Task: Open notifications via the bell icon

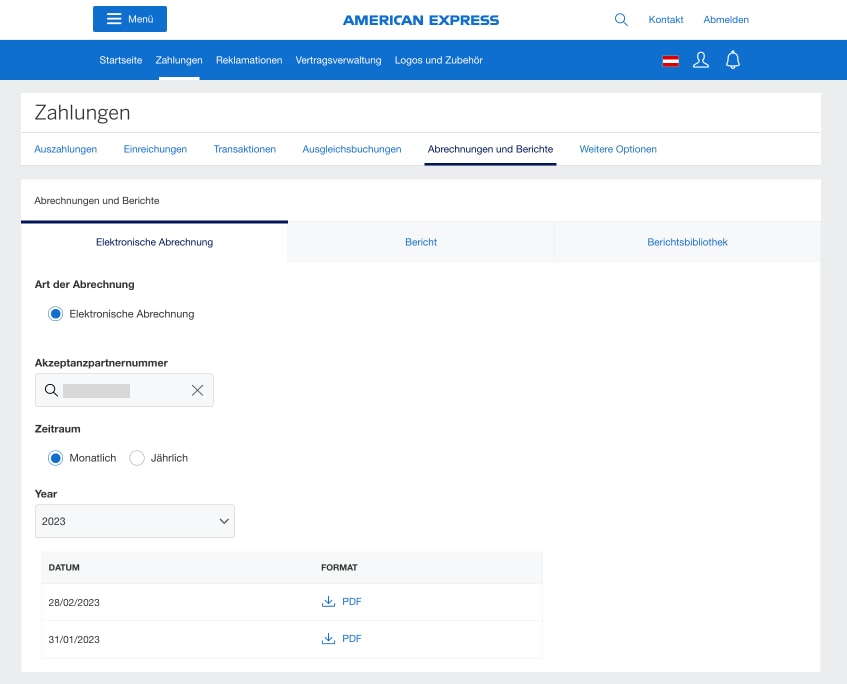Action: coord(733,59)
